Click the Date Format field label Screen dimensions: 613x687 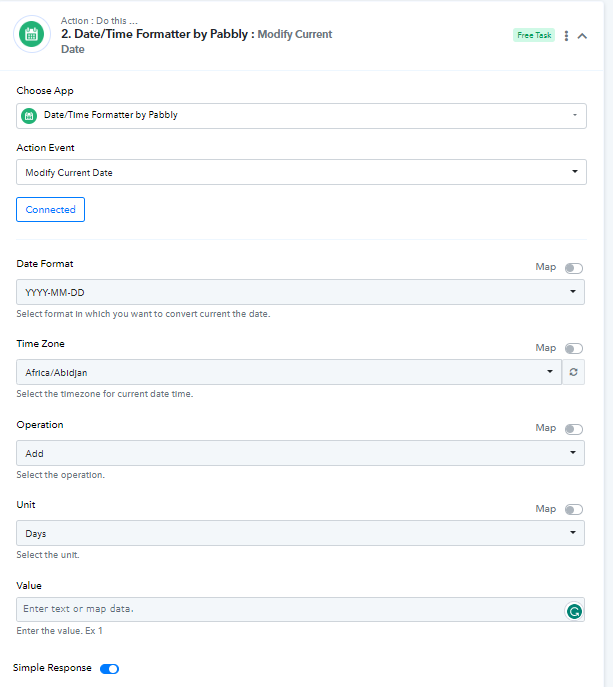pyautogui.click(x=45, y=264)
